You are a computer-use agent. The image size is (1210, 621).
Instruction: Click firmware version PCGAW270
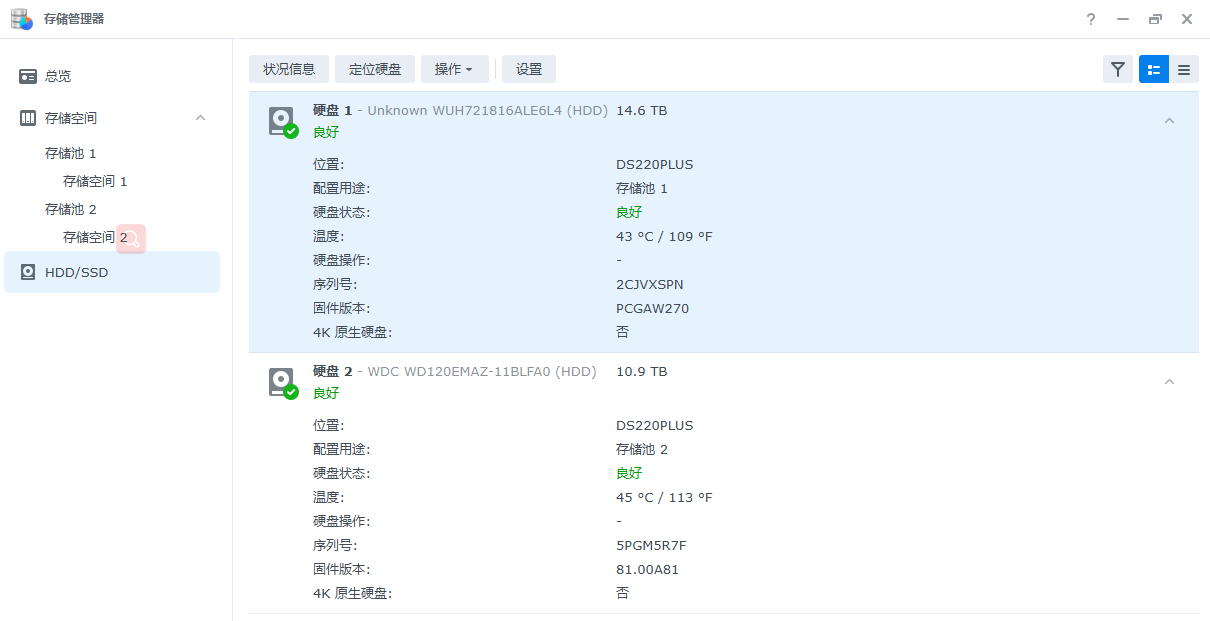click(652, 309)
